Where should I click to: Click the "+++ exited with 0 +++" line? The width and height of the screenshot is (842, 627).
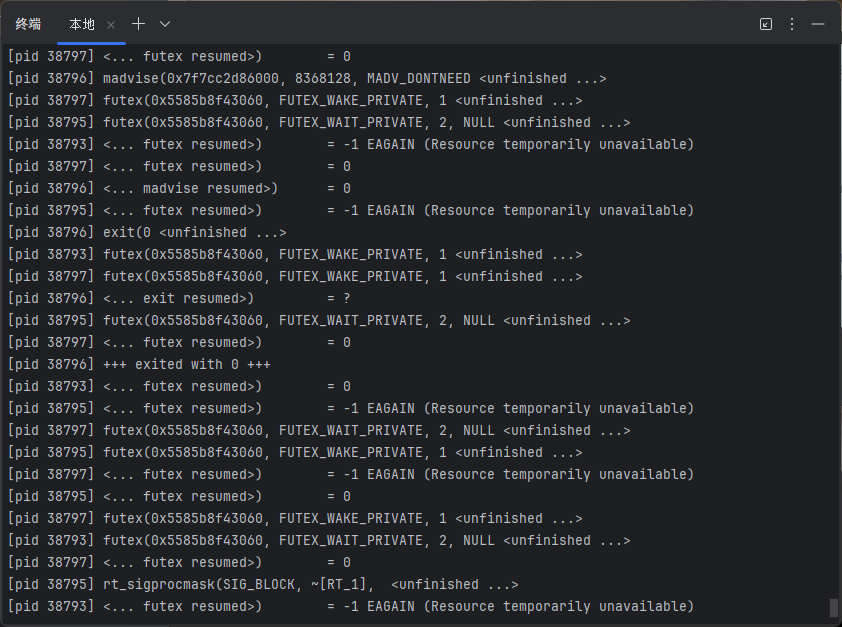[x=186, y=365]
